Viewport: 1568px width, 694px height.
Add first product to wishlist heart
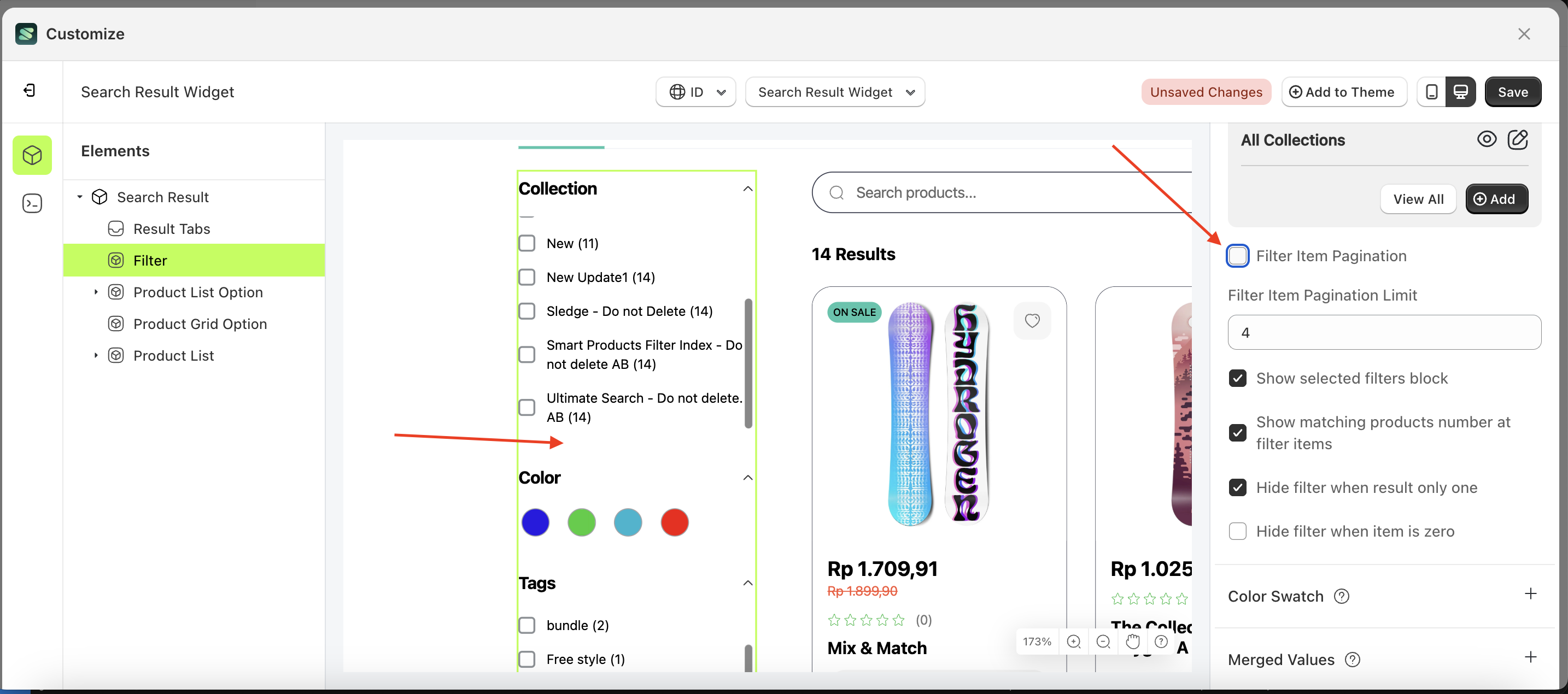(1032, 321)
